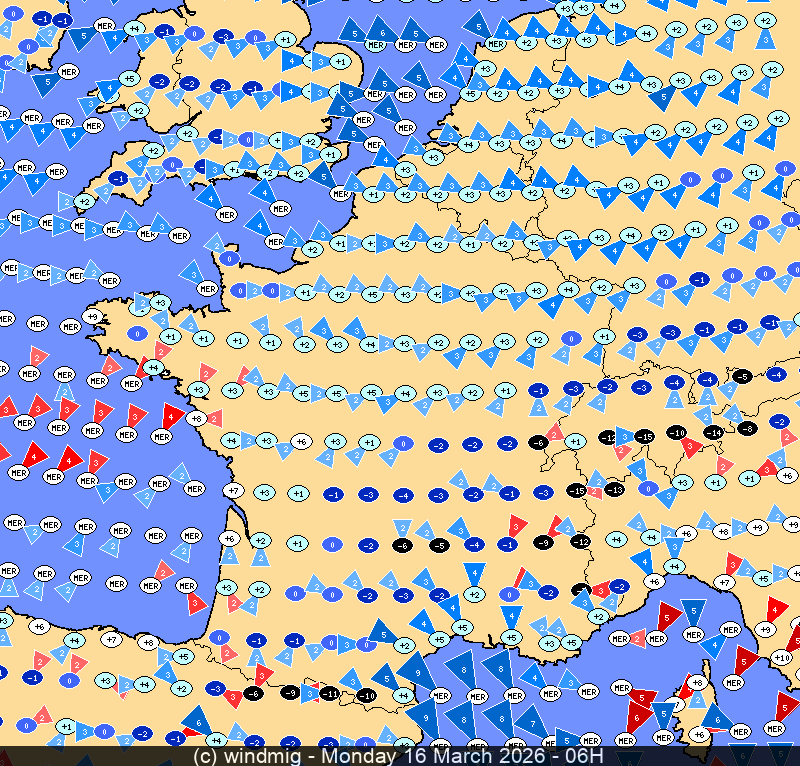Click the +10 temperature label
Screen dimensions: 800x766
pyautogui.click(x=782, y=657)
